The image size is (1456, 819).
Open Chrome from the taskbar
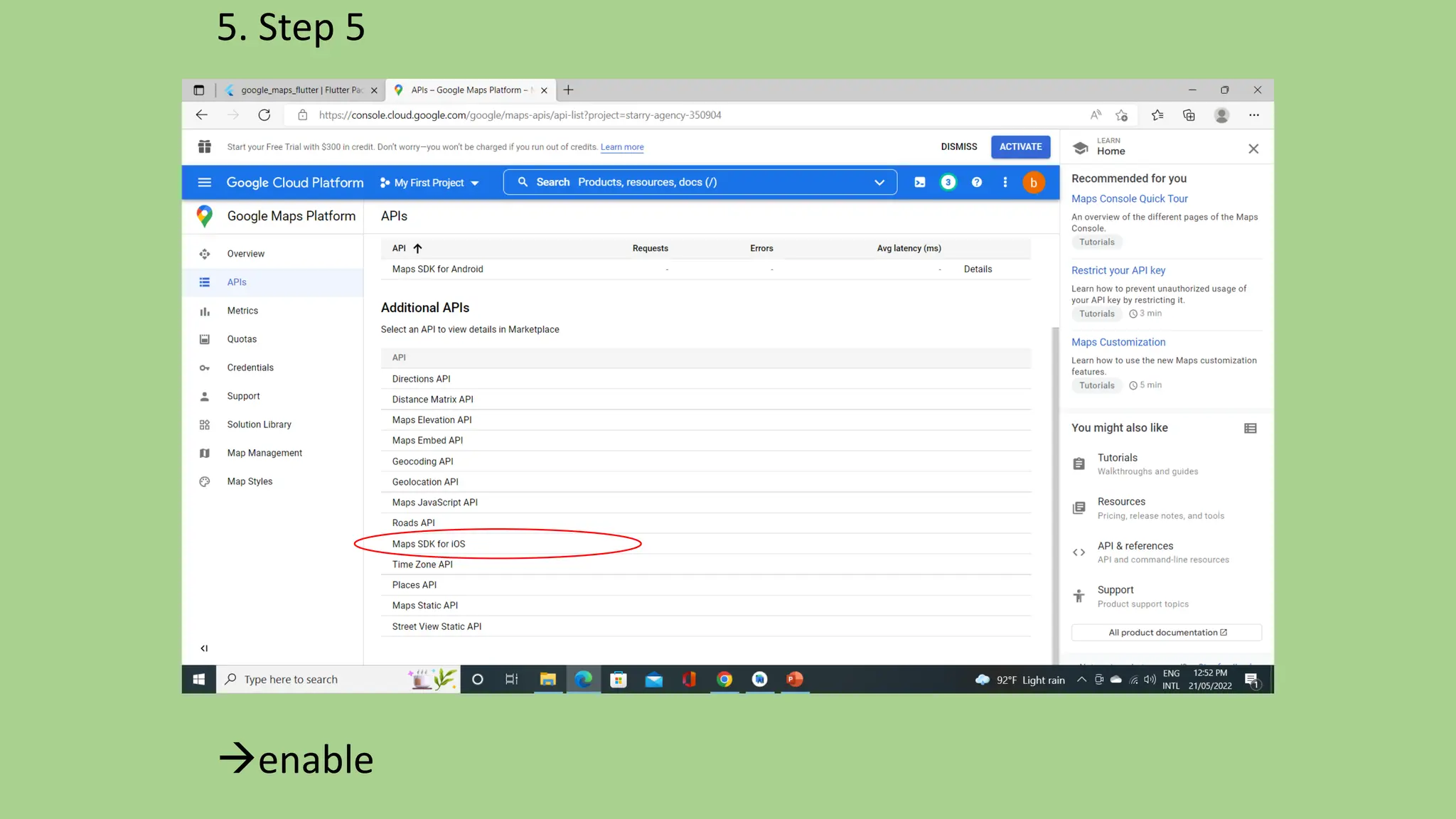click(x=724, y=680)
